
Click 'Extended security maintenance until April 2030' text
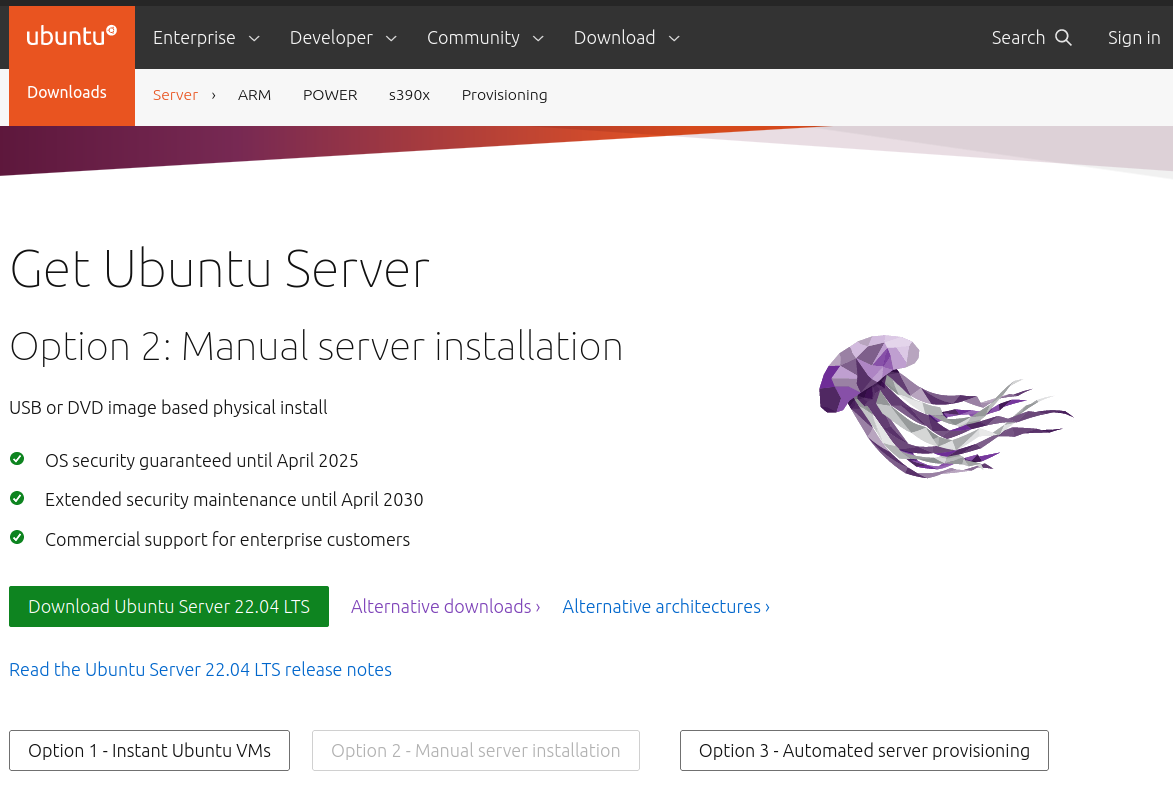(x=234, y=499)
